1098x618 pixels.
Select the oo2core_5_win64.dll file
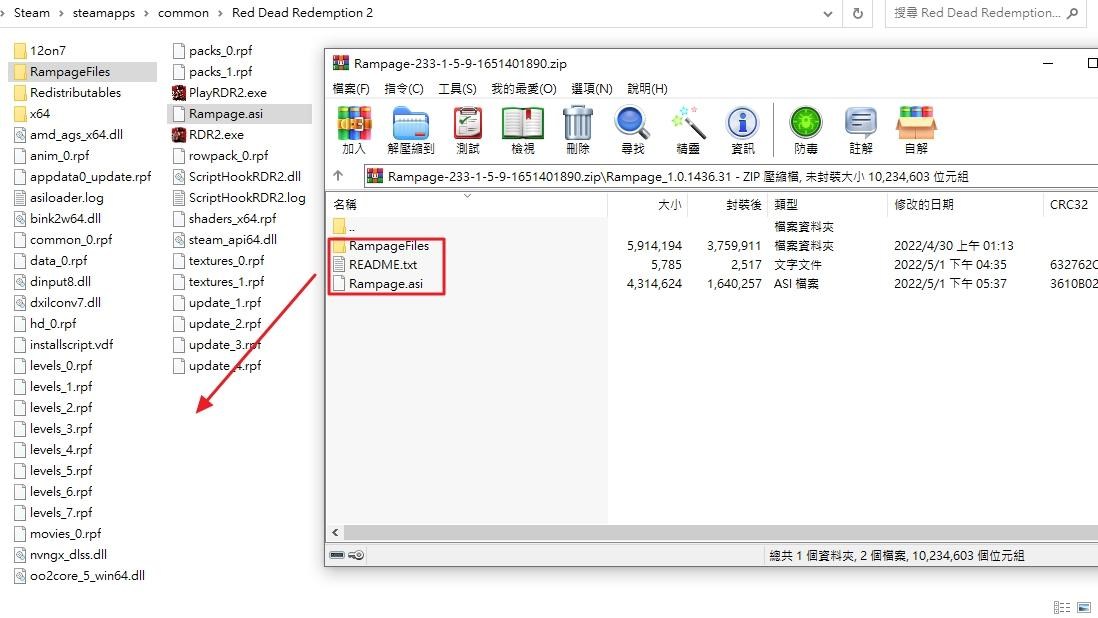click(80, 575)
